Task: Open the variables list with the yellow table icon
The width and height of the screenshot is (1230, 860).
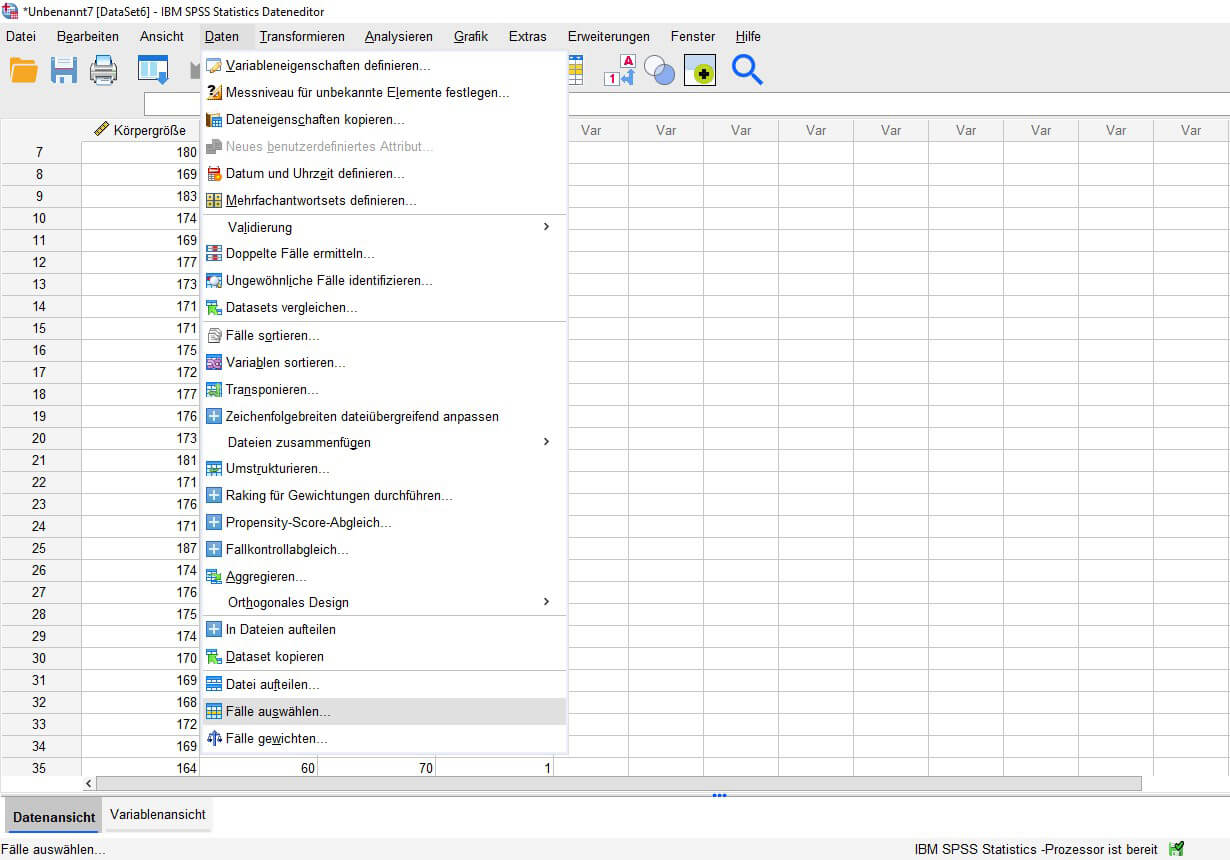Action: [x=577, y=70]
